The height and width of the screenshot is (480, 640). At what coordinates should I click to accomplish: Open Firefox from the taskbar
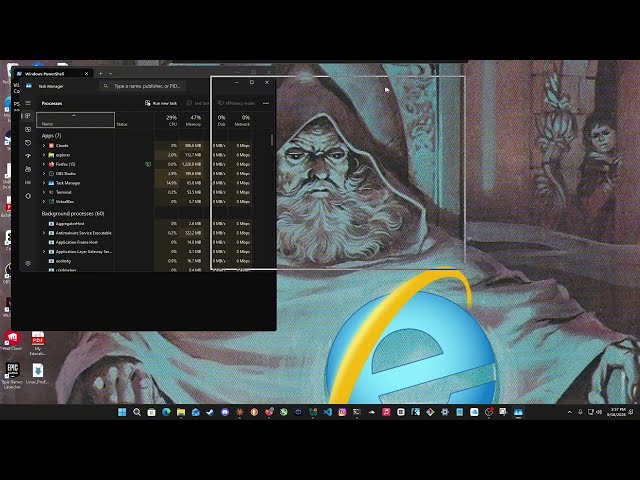pyautogui.click(x=269, y=412)
